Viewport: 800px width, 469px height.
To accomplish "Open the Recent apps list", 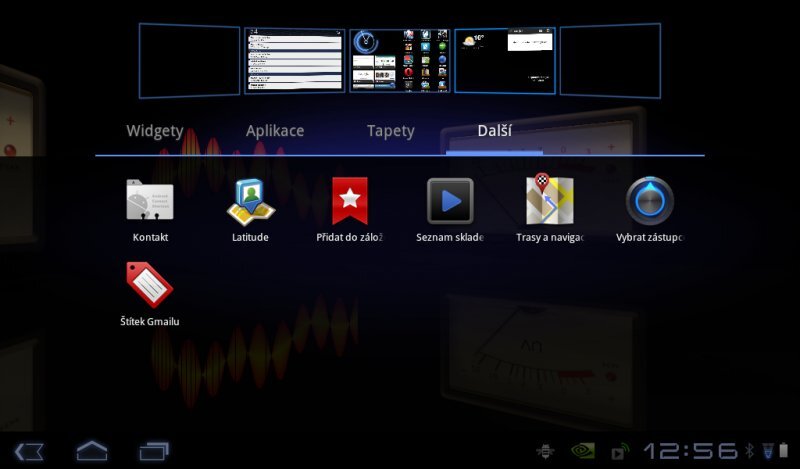I will coord(154,452).
